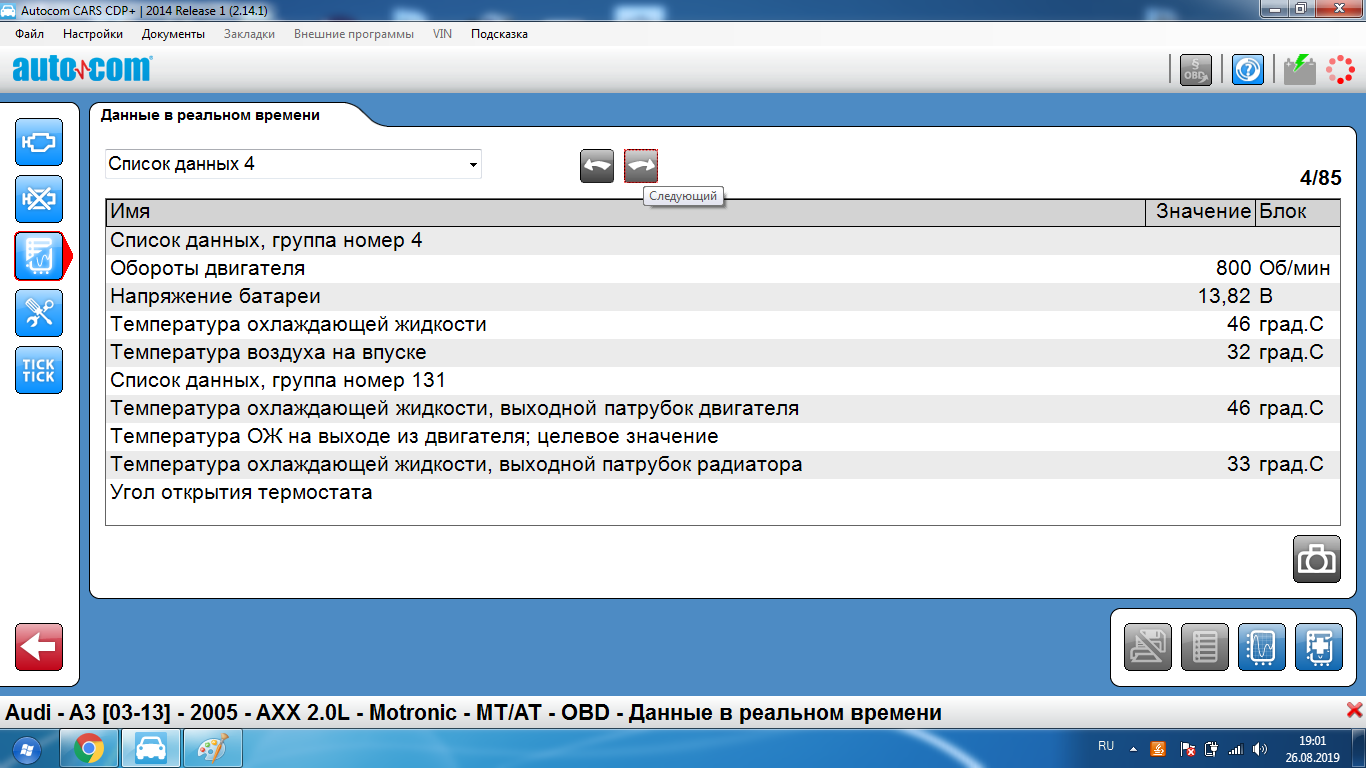Open Chrome from the taskbar

[x=89, y=748]
